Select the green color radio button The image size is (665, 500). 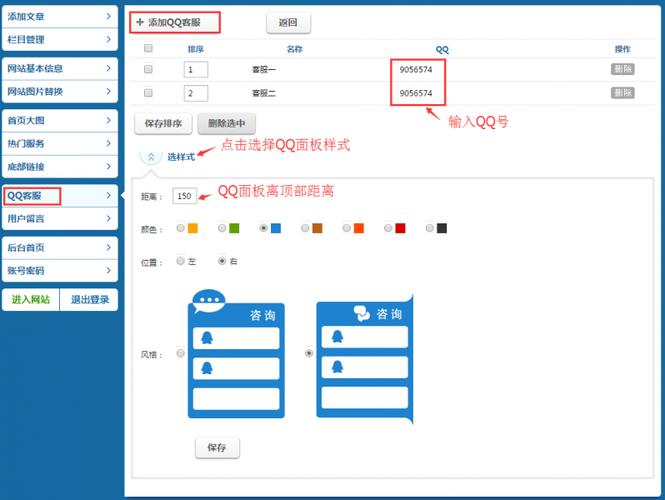coord(222,228)
